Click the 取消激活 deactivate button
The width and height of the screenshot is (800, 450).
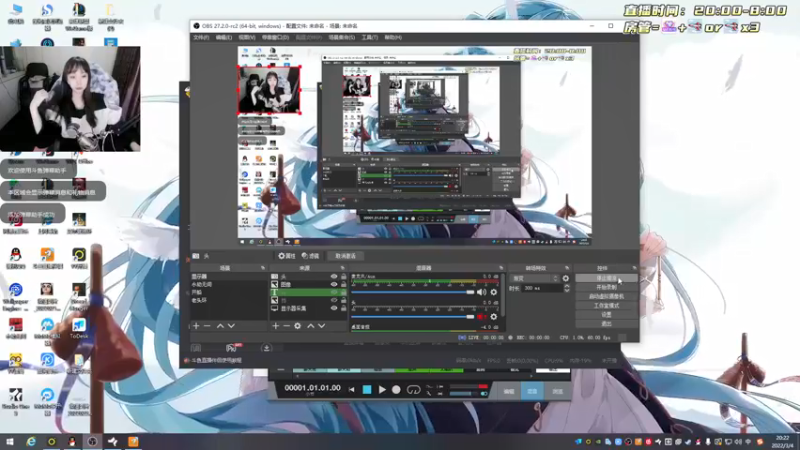345,256
